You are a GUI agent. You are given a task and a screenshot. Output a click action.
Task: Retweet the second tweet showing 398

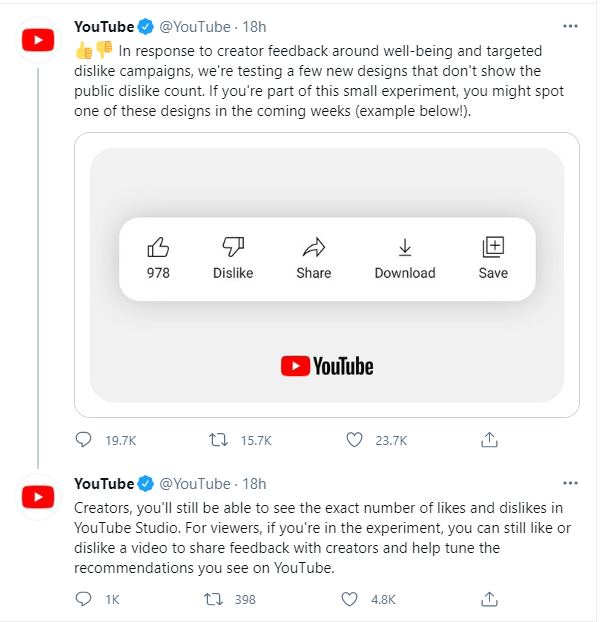tap(213, 599)
